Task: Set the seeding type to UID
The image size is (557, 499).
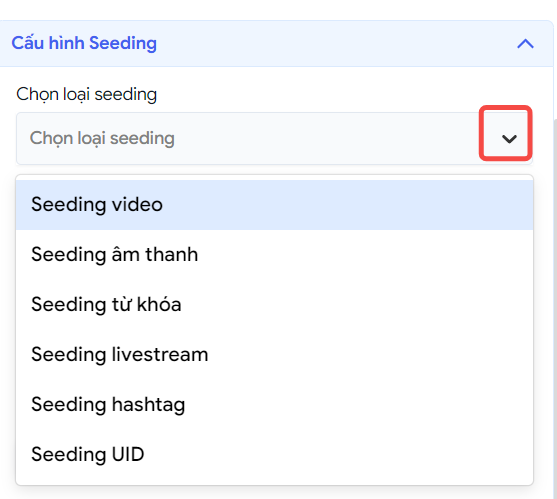Action: pos(274,454)
